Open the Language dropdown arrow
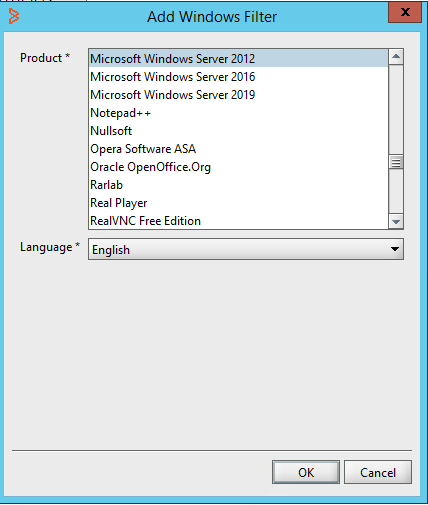Screen dimensions: 428x505 point(395,249)
